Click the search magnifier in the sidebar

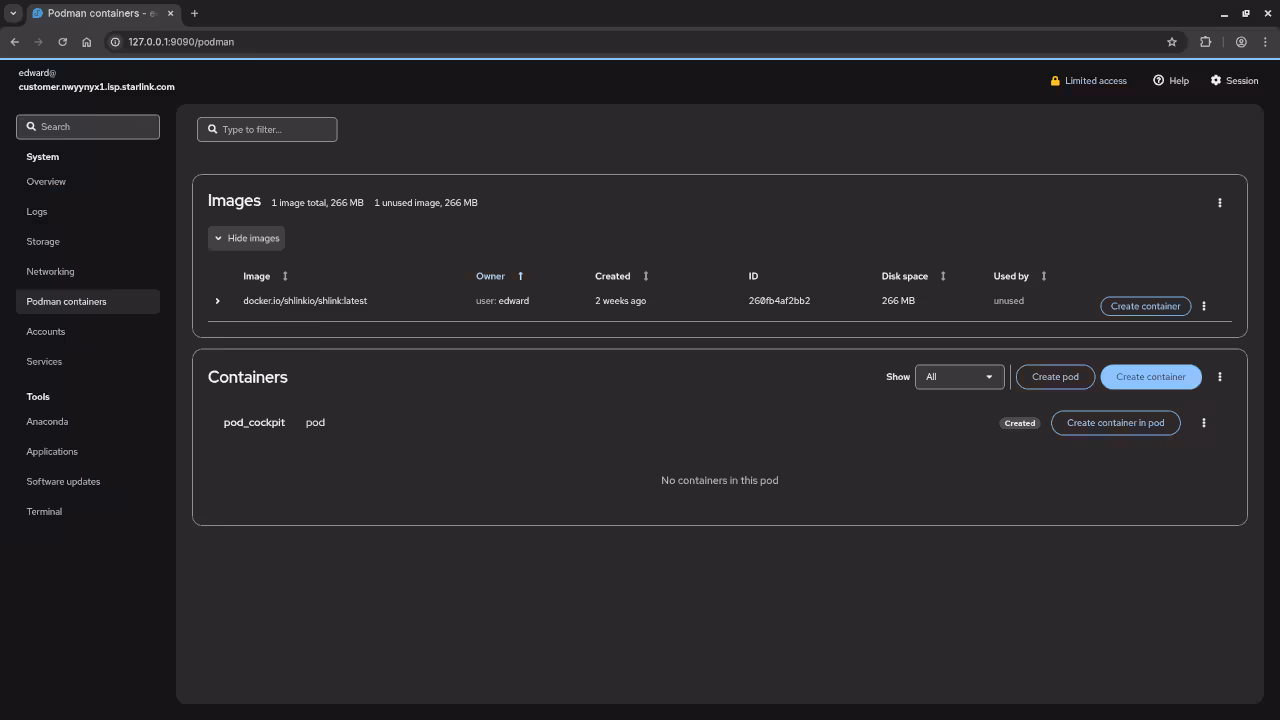[32, 126]
